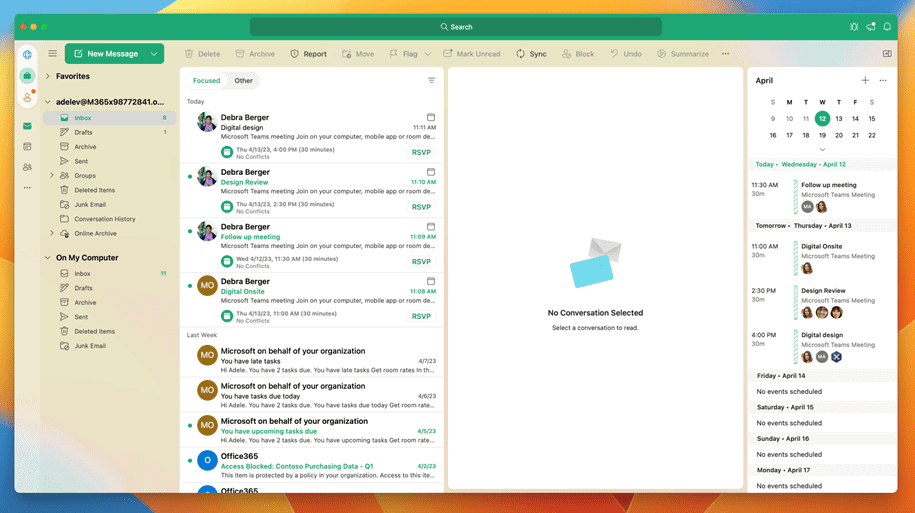
Task: Open the announcements megaphone icon
Action: pos(871,27)
